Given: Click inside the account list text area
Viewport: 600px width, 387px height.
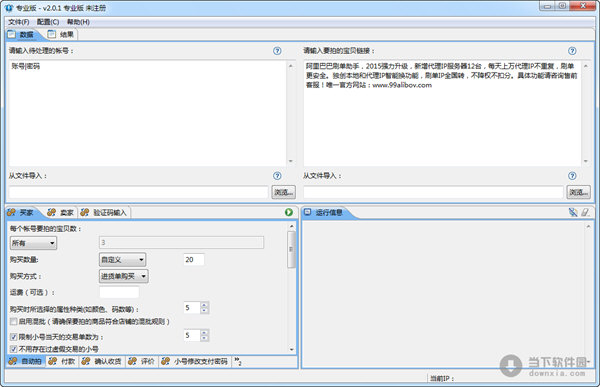Looking at the screenshot, I should pyautogui.click(x=147, y=113).
